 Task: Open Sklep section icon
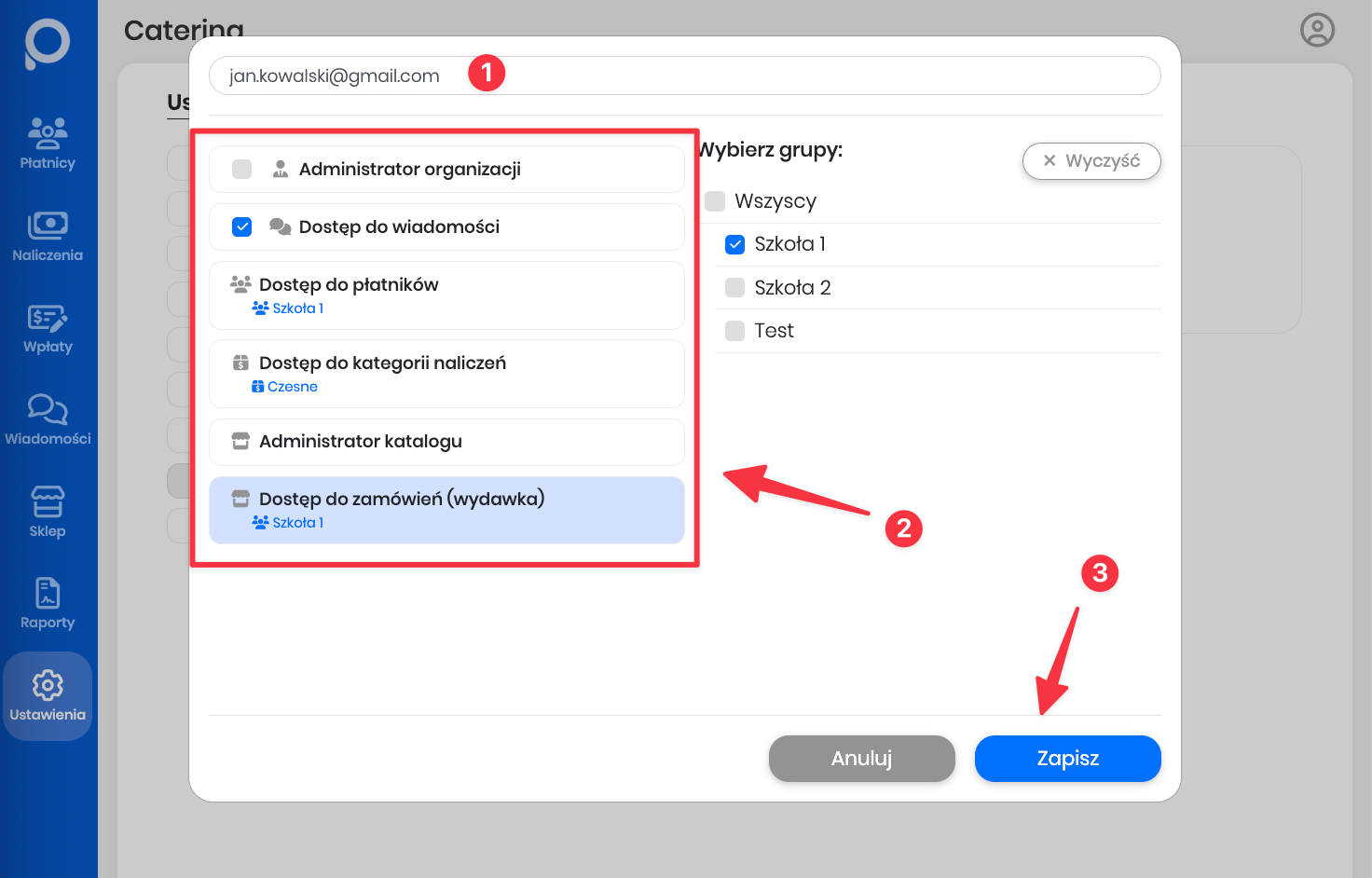[x=48, y=512]
